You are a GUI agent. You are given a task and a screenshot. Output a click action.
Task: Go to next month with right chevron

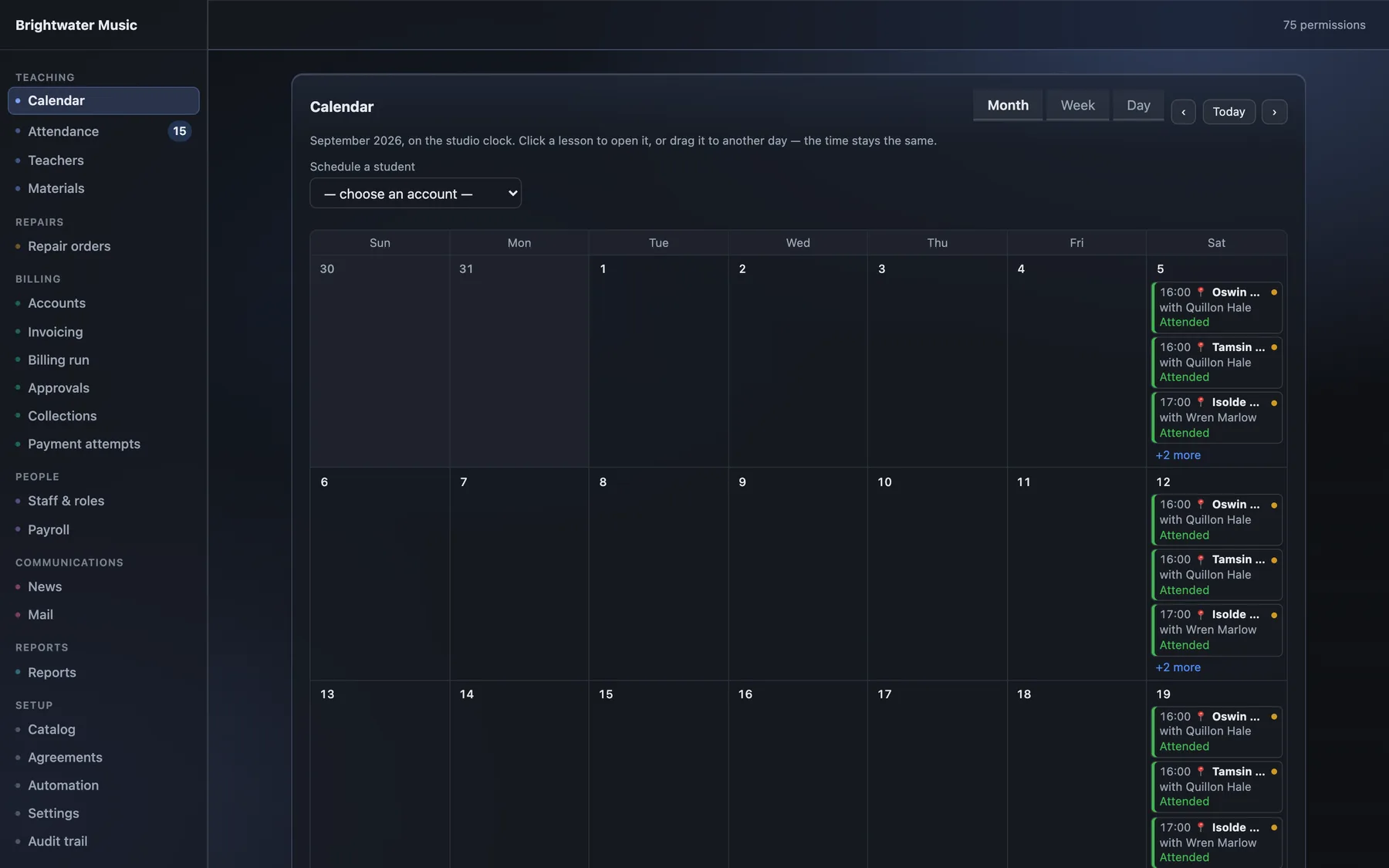click(x=1274, y=112)
